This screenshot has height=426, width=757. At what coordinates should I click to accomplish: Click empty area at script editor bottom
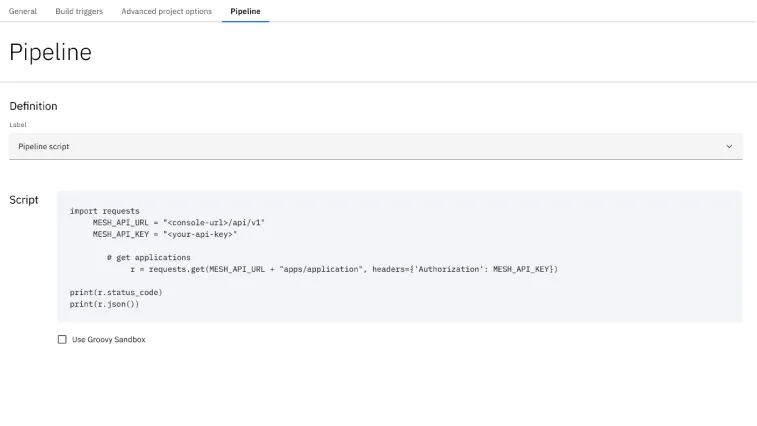tap(400, 315)
